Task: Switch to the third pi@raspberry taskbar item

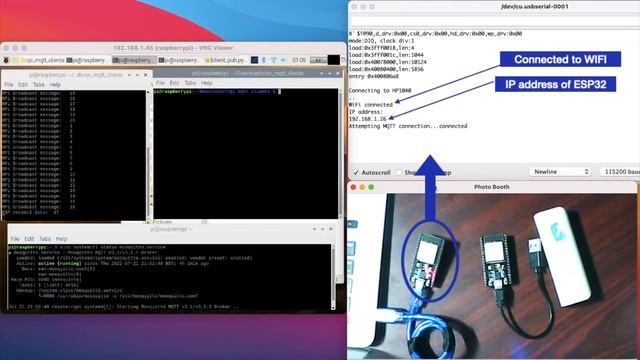Action: tap(179, 60)
